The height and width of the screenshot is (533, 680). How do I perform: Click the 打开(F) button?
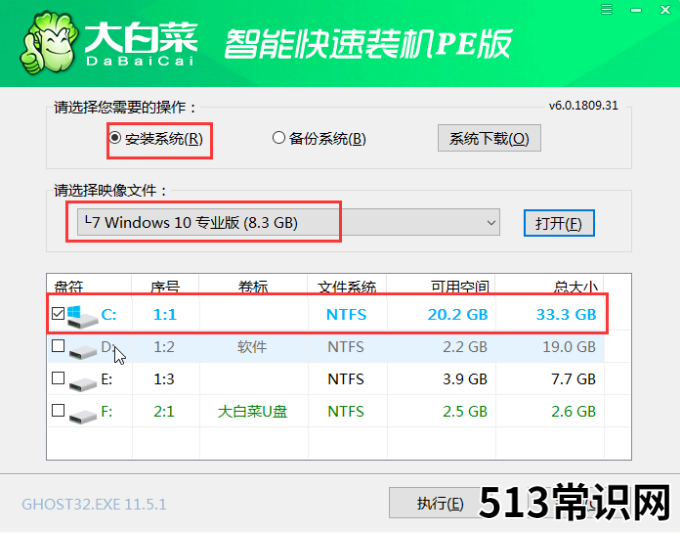tap(559, 223)
